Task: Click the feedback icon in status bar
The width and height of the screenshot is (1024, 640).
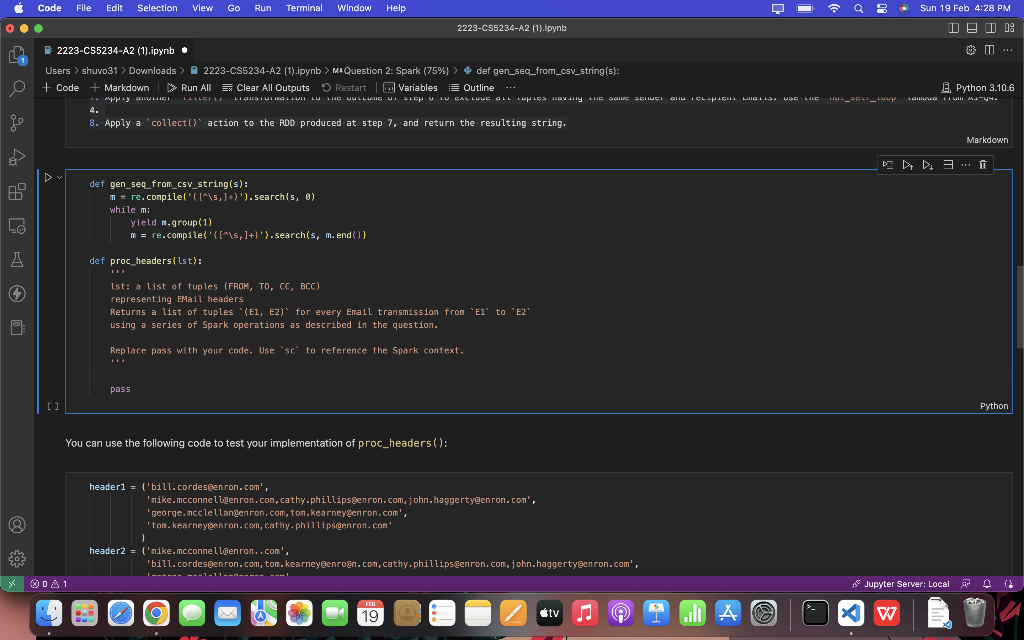Action: click(x=965, y=584)
